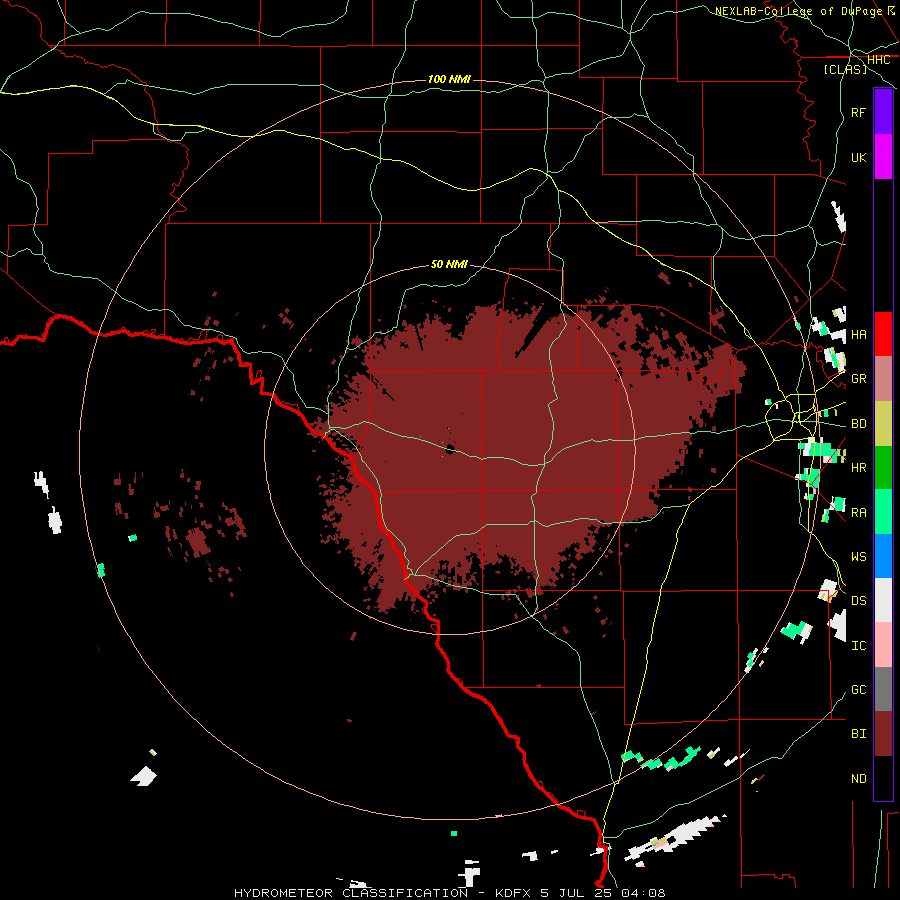
Task: Select the gray GC legend swatch
Action: (883, 689)
